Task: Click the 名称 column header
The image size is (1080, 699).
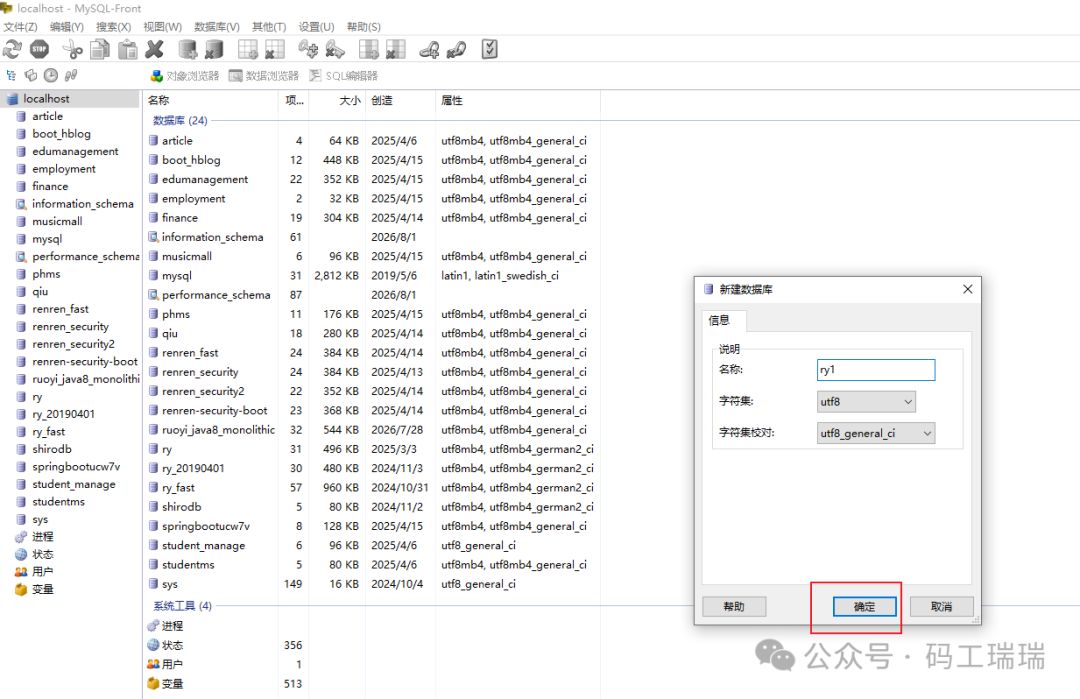Action: click(x=211, y=101)
